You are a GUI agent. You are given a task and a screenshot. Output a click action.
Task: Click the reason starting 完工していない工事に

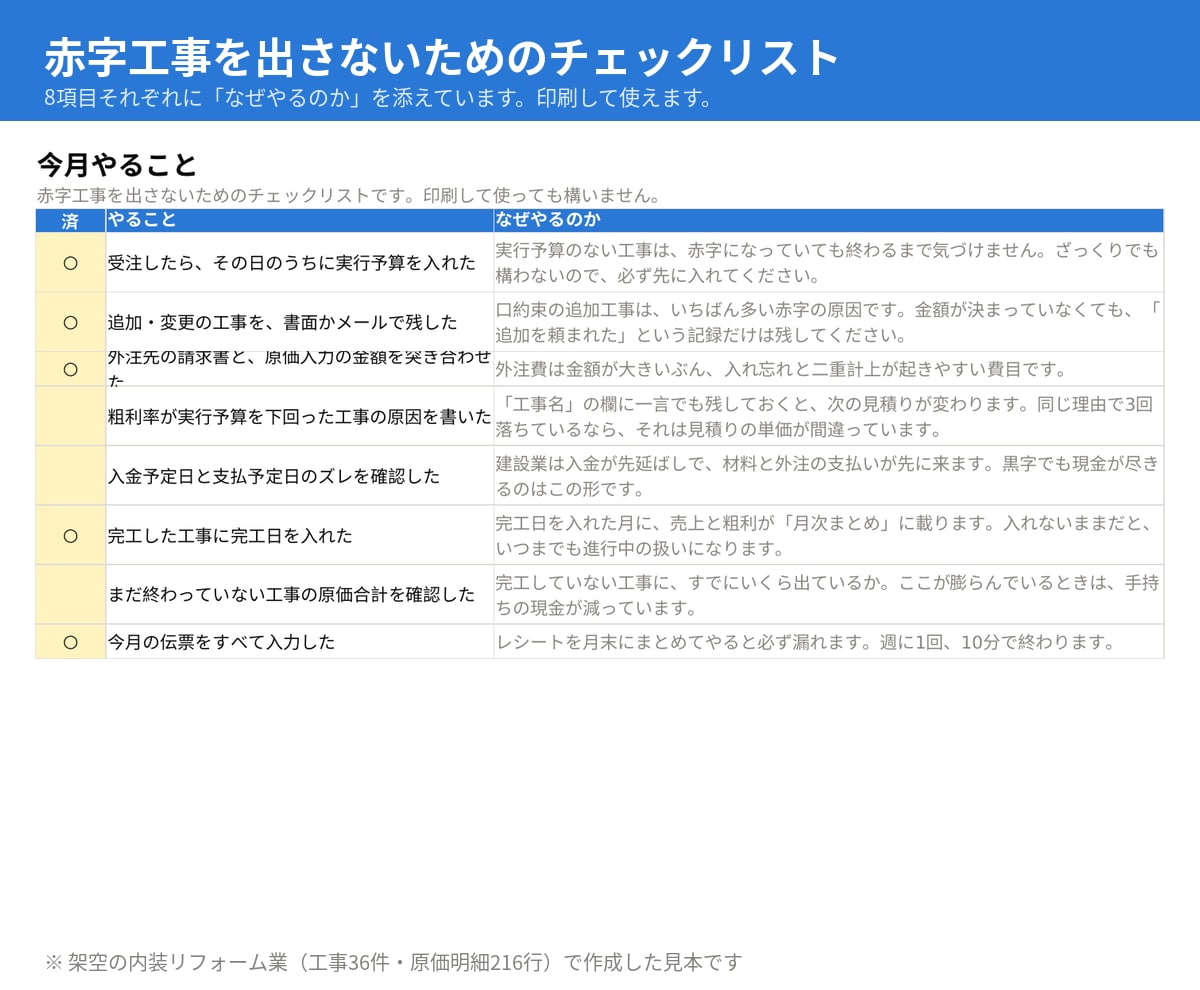[829, 595]
